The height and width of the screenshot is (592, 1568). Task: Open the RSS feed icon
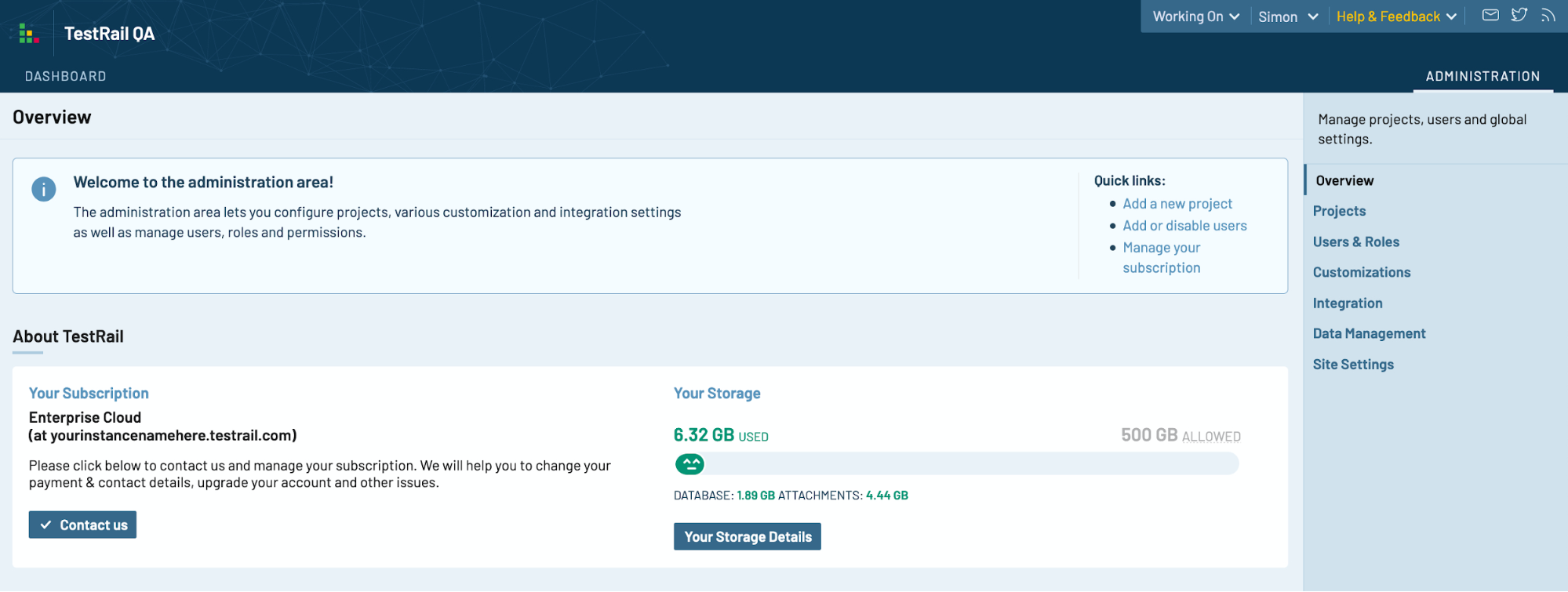[x=1548, y=15]
